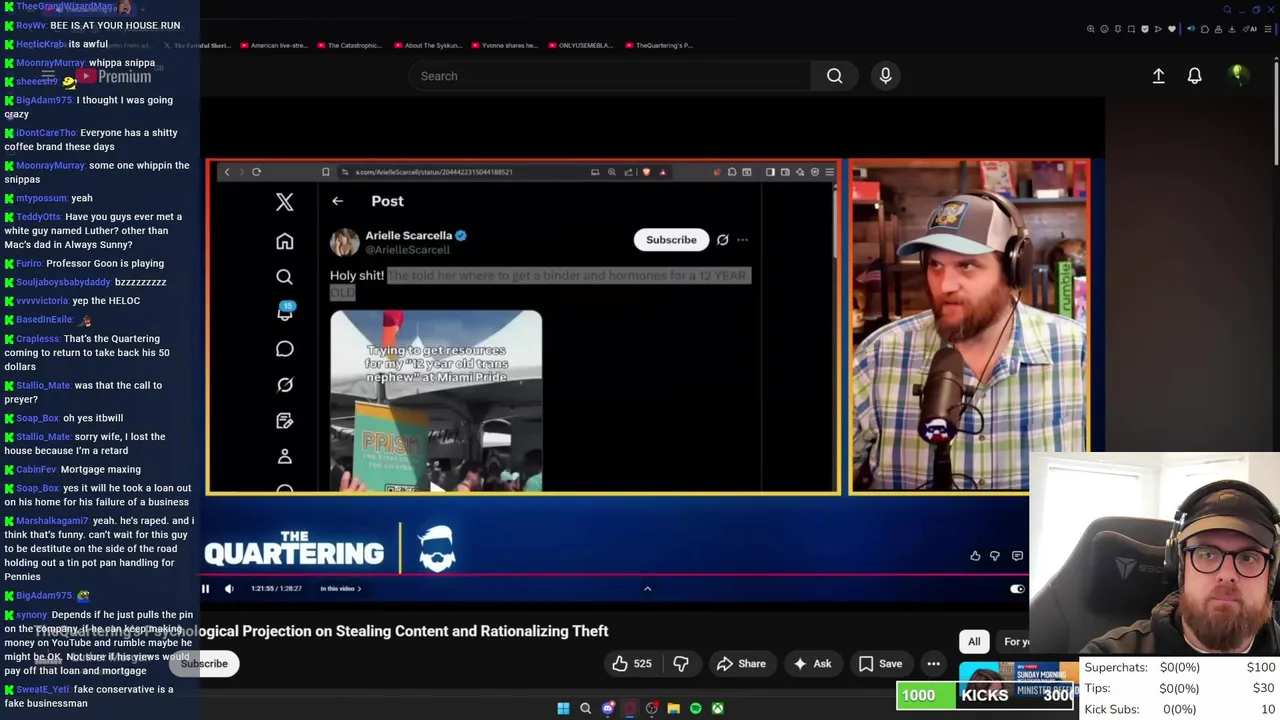1280x720 pixels.
Task: Expand the In this video chapters
Action: [340, 589]
